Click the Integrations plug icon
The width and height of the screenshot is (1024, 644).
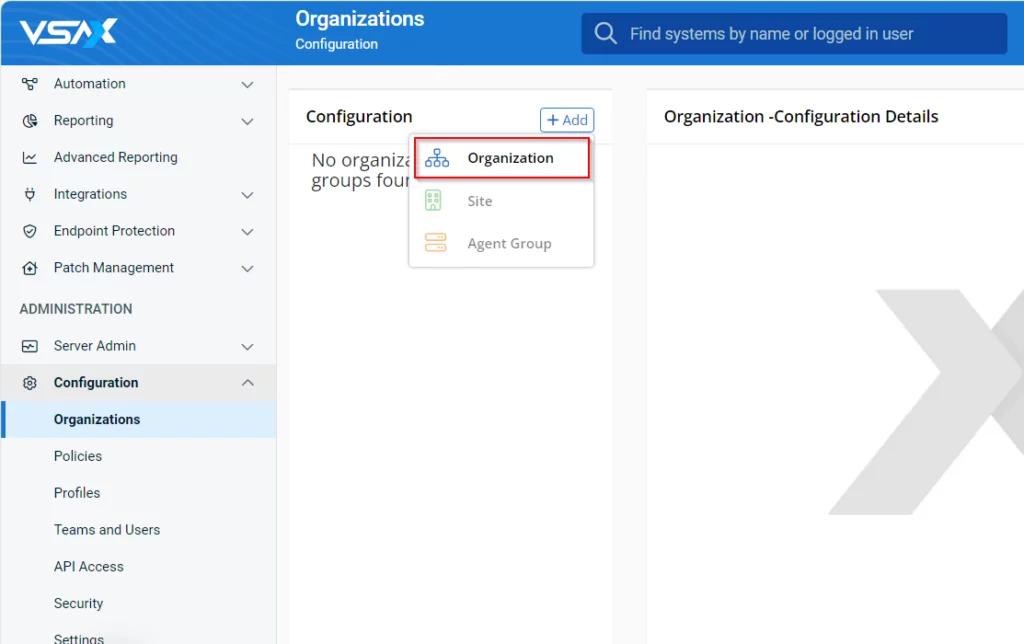30,194
